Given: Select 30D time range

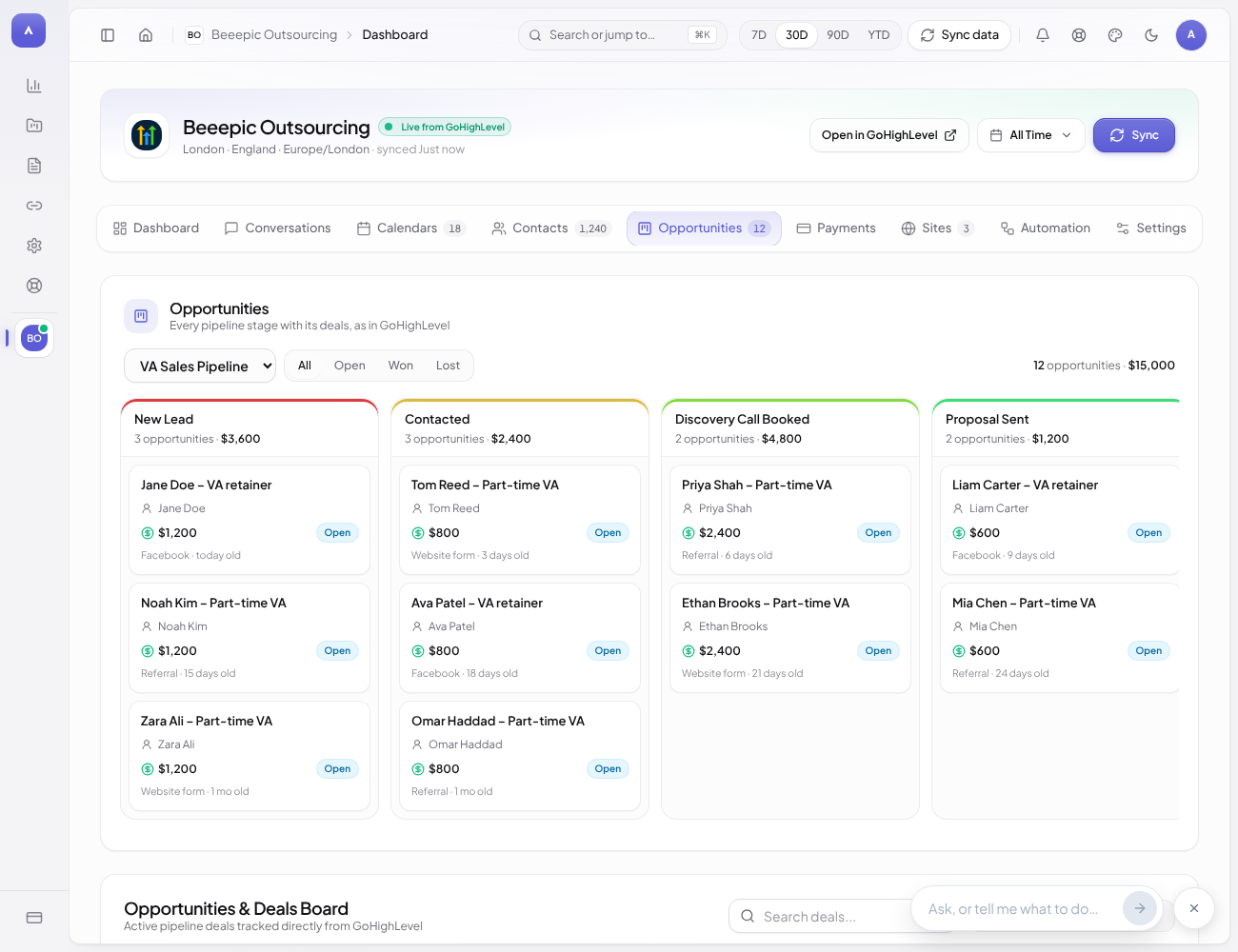Looking at the screenshot, I should (797, 35).
